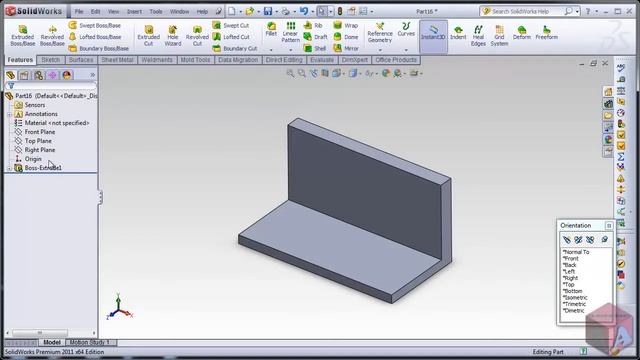Open the Zoom to Fit tool
The width and height of the screenshot is (640, 360).
click(x=290, y=73)
